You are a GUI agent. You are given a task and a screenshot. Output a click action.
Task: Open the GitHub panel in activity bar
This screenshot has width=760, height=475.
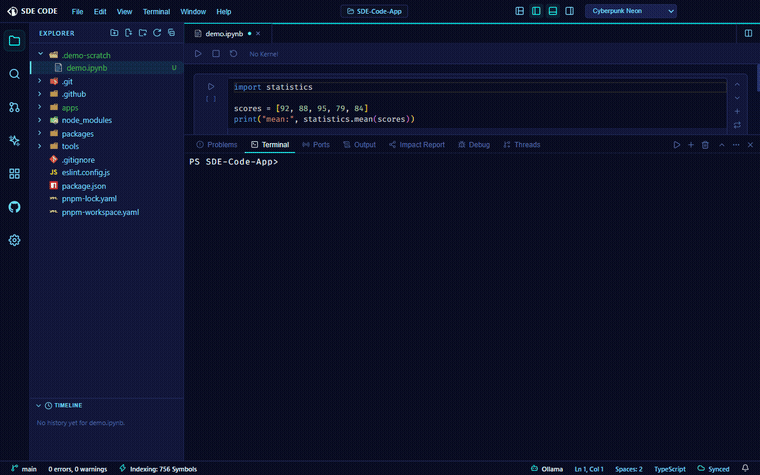(x=15, y=207)
